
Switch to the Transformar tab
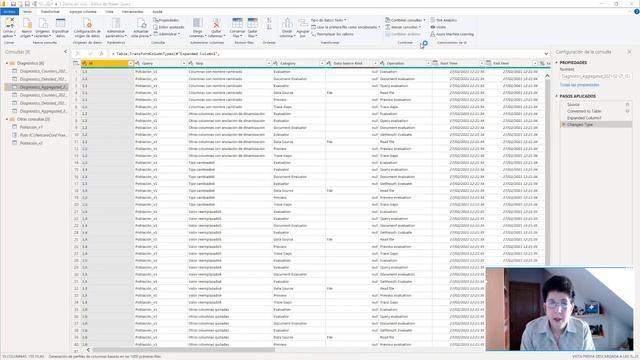(50, 12)
